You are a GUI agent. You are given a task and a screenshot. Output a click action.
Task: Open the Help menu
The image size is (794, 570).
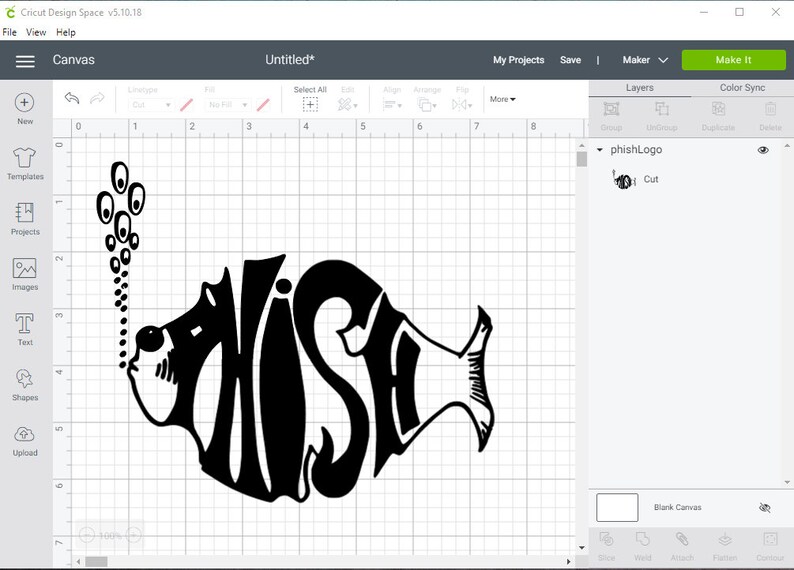click(66, 32)
